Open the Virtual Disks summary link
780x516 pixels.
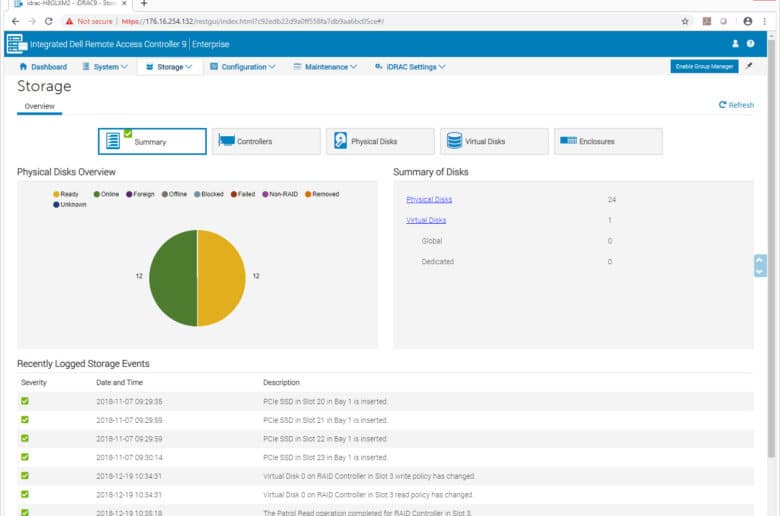pos(426,220)
